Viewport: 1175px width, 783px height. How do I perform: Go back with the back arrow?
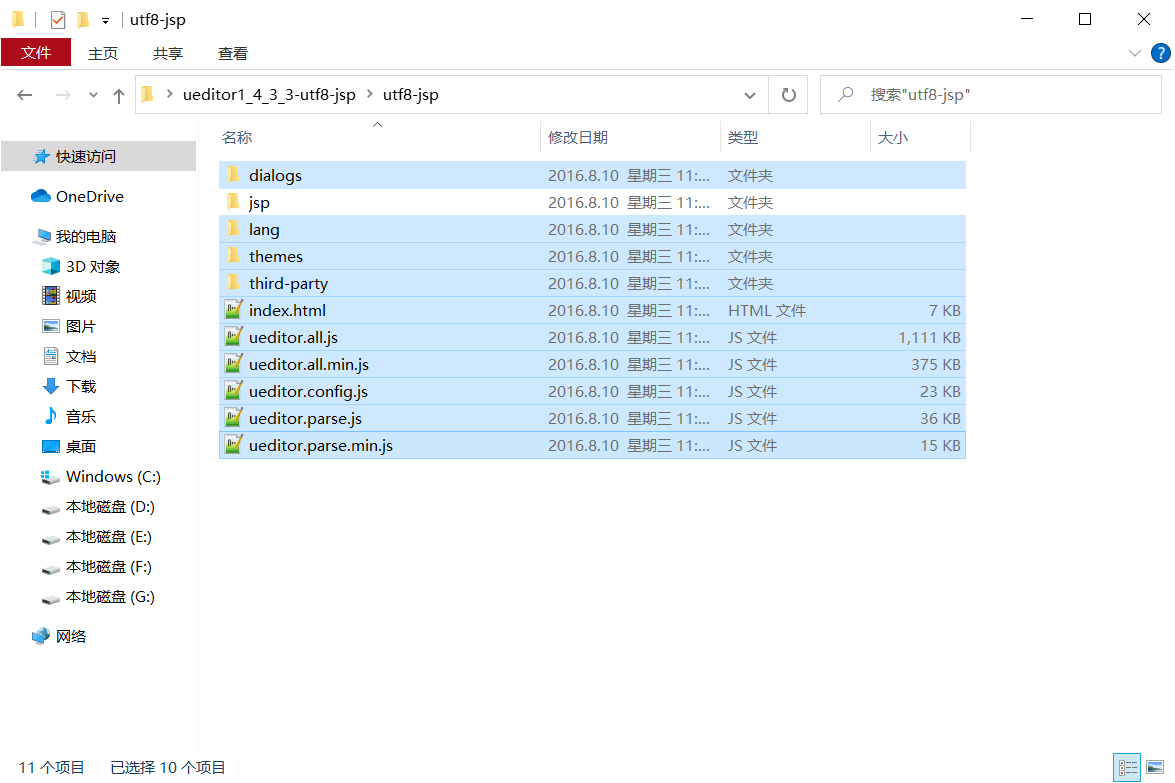[25, 94]
